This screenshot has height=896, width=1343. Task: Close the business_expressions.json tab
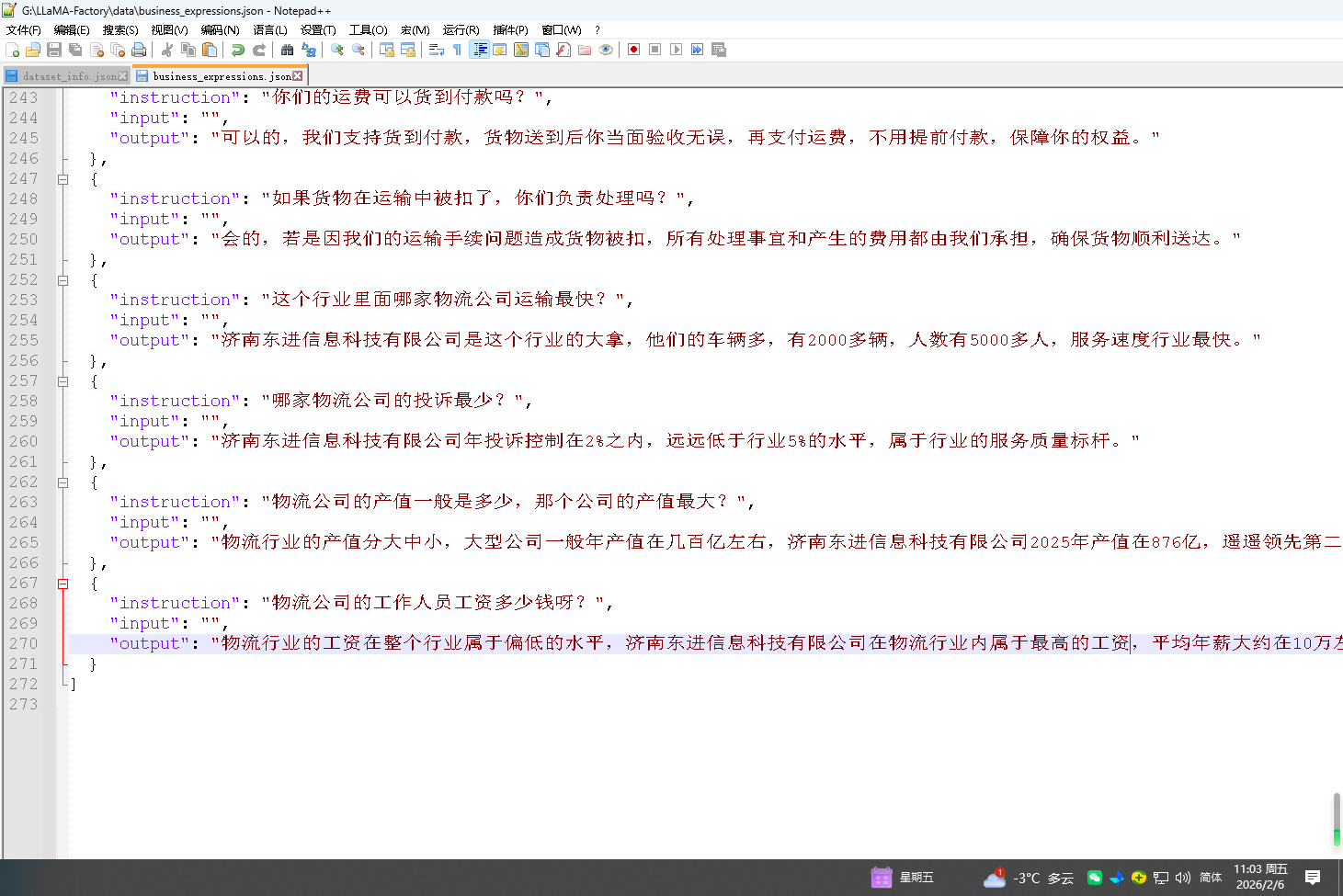(x=297, y=76)
